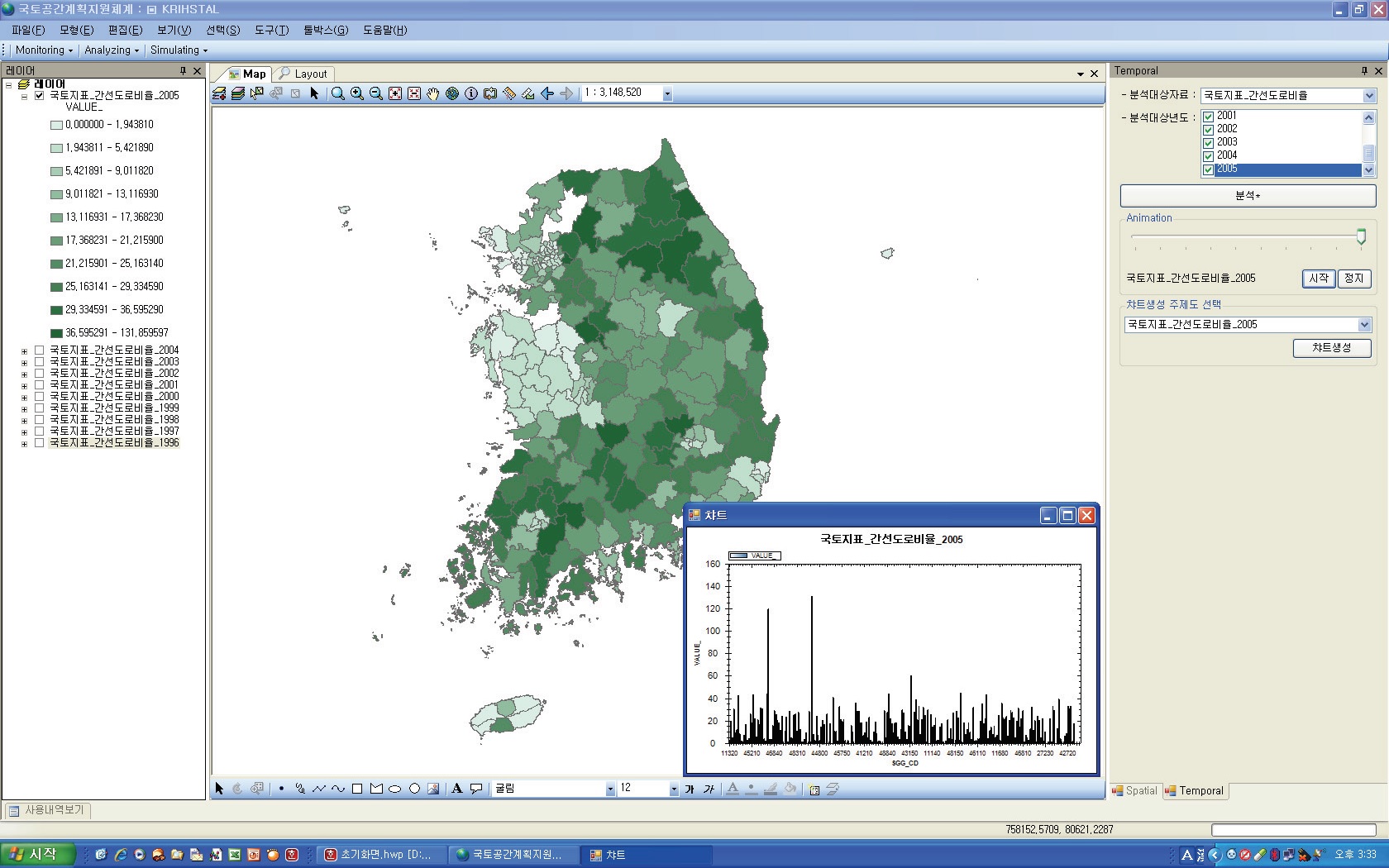Click the stacked layers icon in map toolbar
This screenshot has width=1389, height=868.
coord(238,93)
